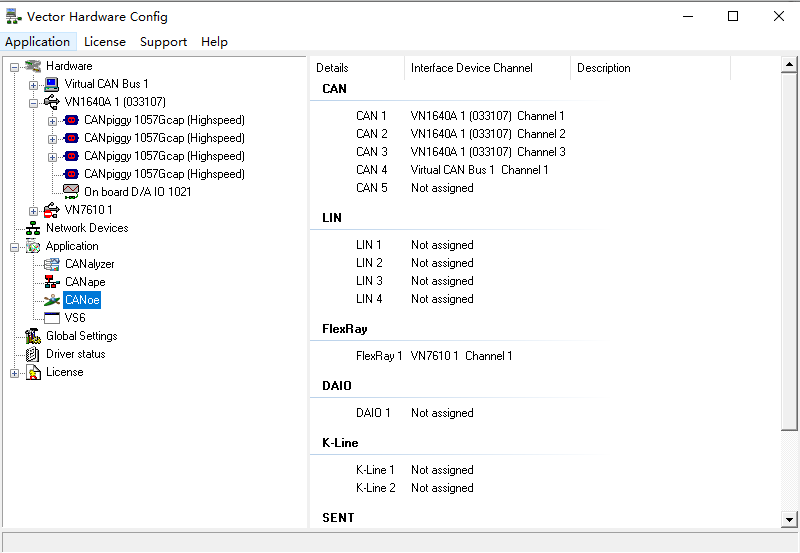Select the K-Line 1 row

click(415, 470)
